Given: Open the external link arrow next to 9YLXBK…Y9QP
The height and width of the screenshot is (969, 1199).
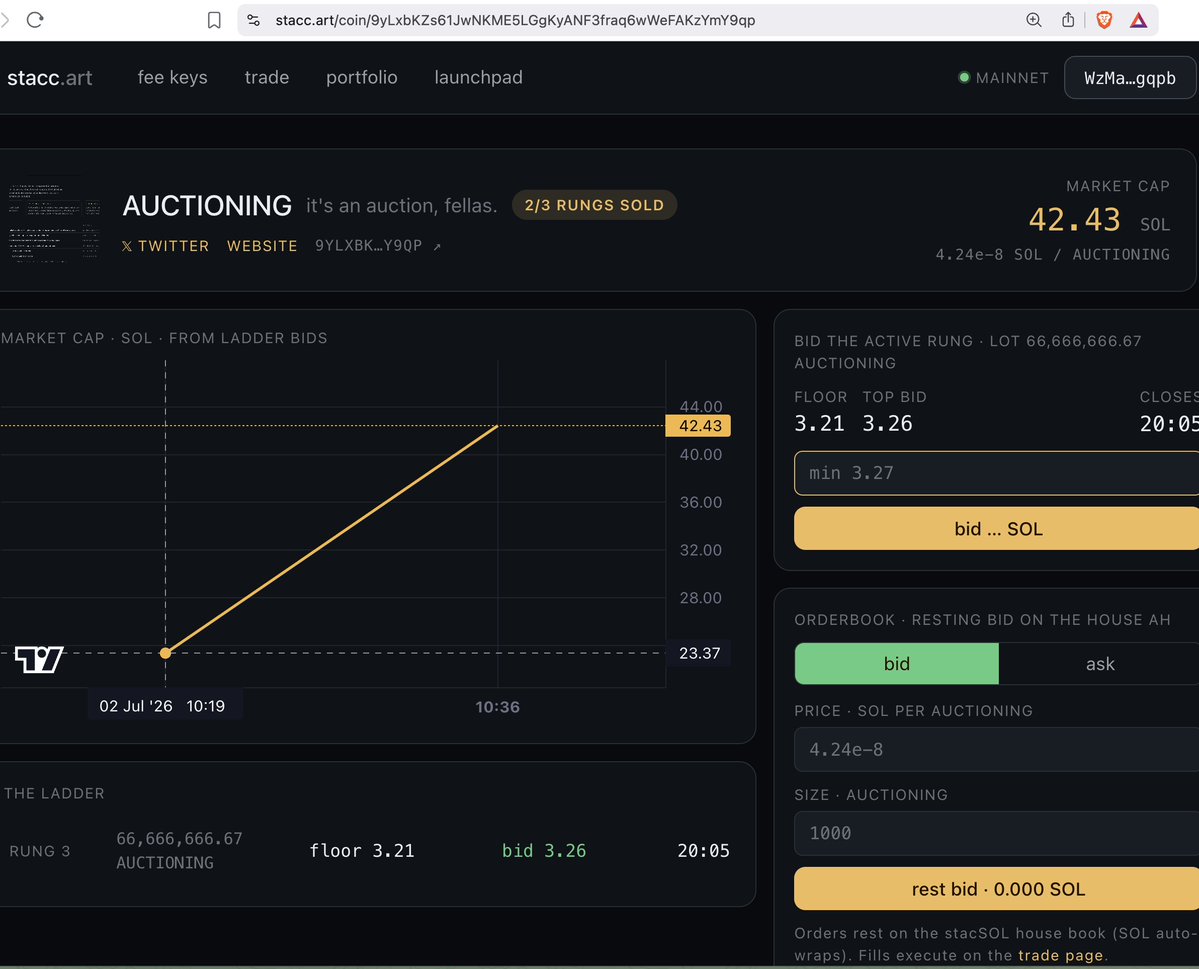Looking at the screenshot, I should 437,246.
